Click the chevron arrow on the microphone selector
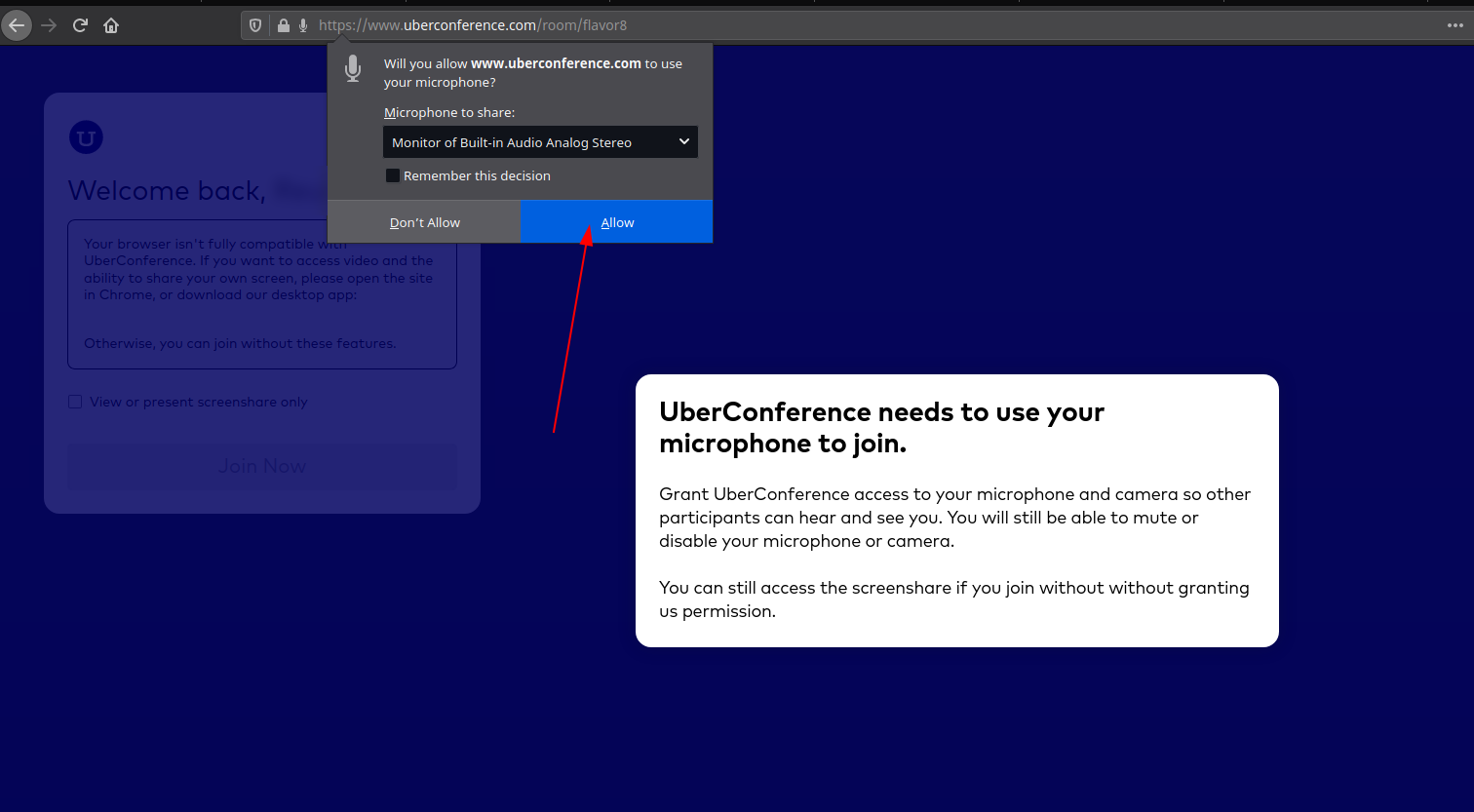1474x812 pixels. click(x=684, y=142)
